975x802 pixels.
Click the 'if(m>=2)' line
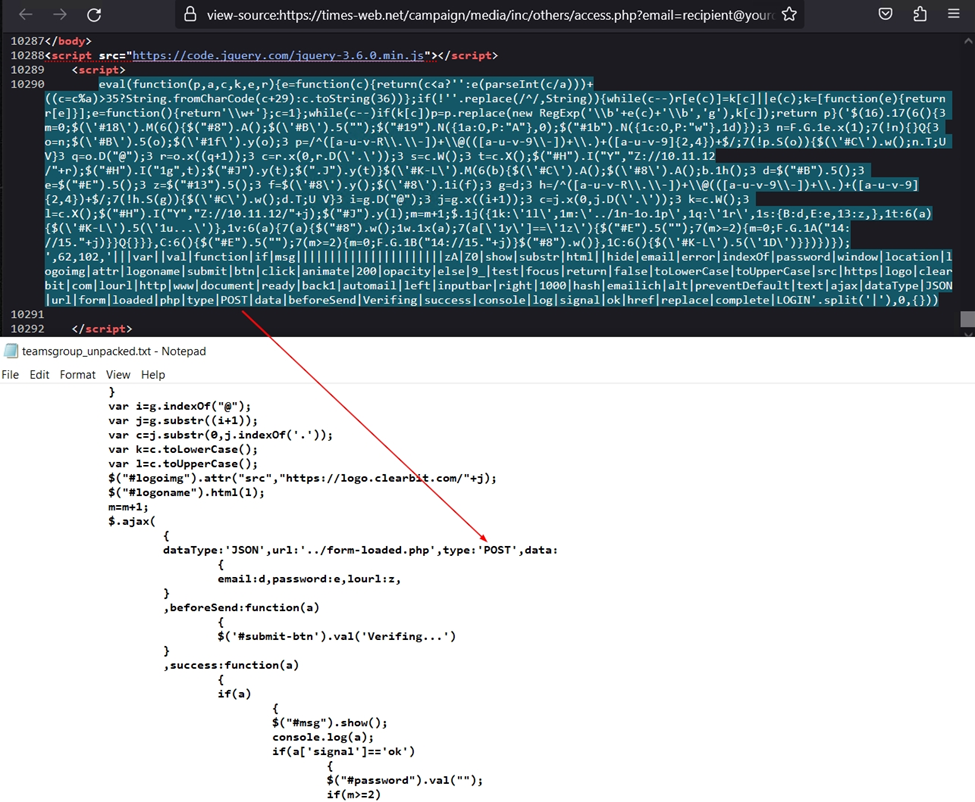click(x=353, y=795)
